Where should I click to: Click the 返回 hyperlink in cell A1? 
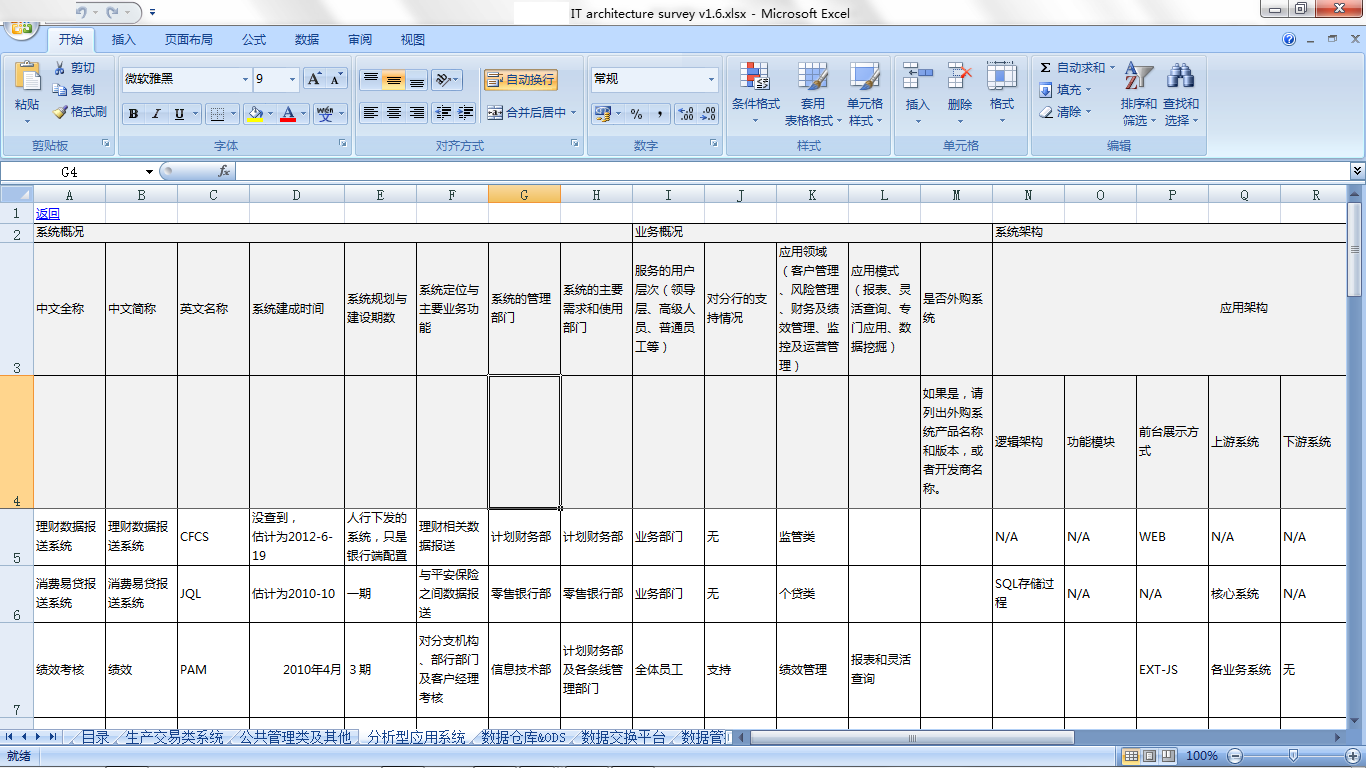click(x=47, y=213)
